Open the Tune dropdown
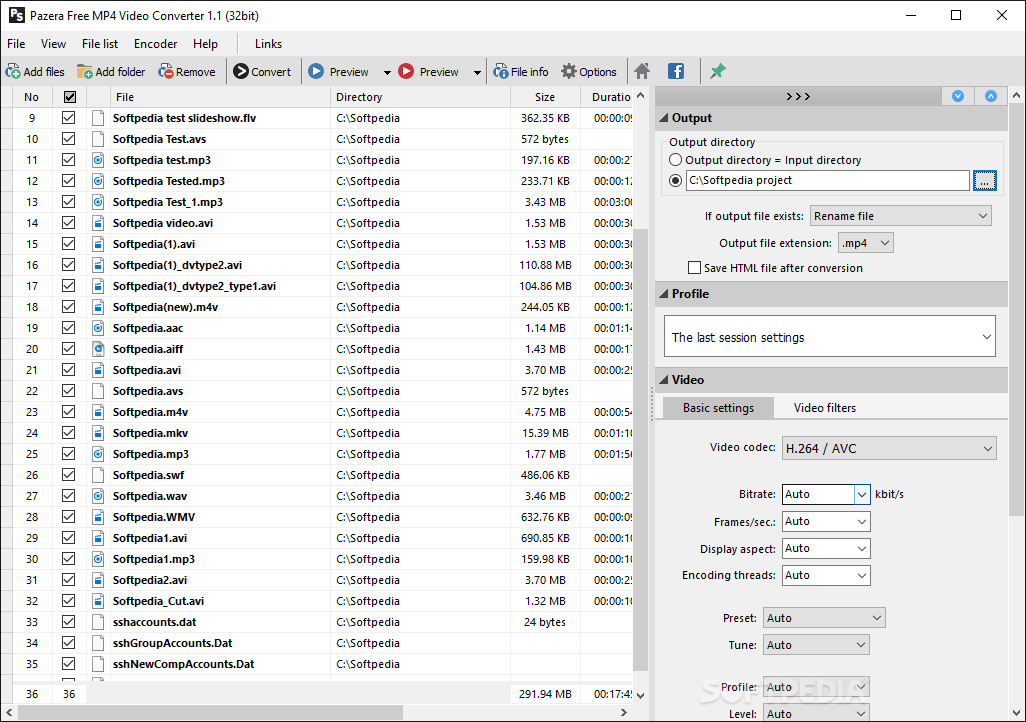The height and width of the screenshot is (722, 1026). click(x=816, y=645)
